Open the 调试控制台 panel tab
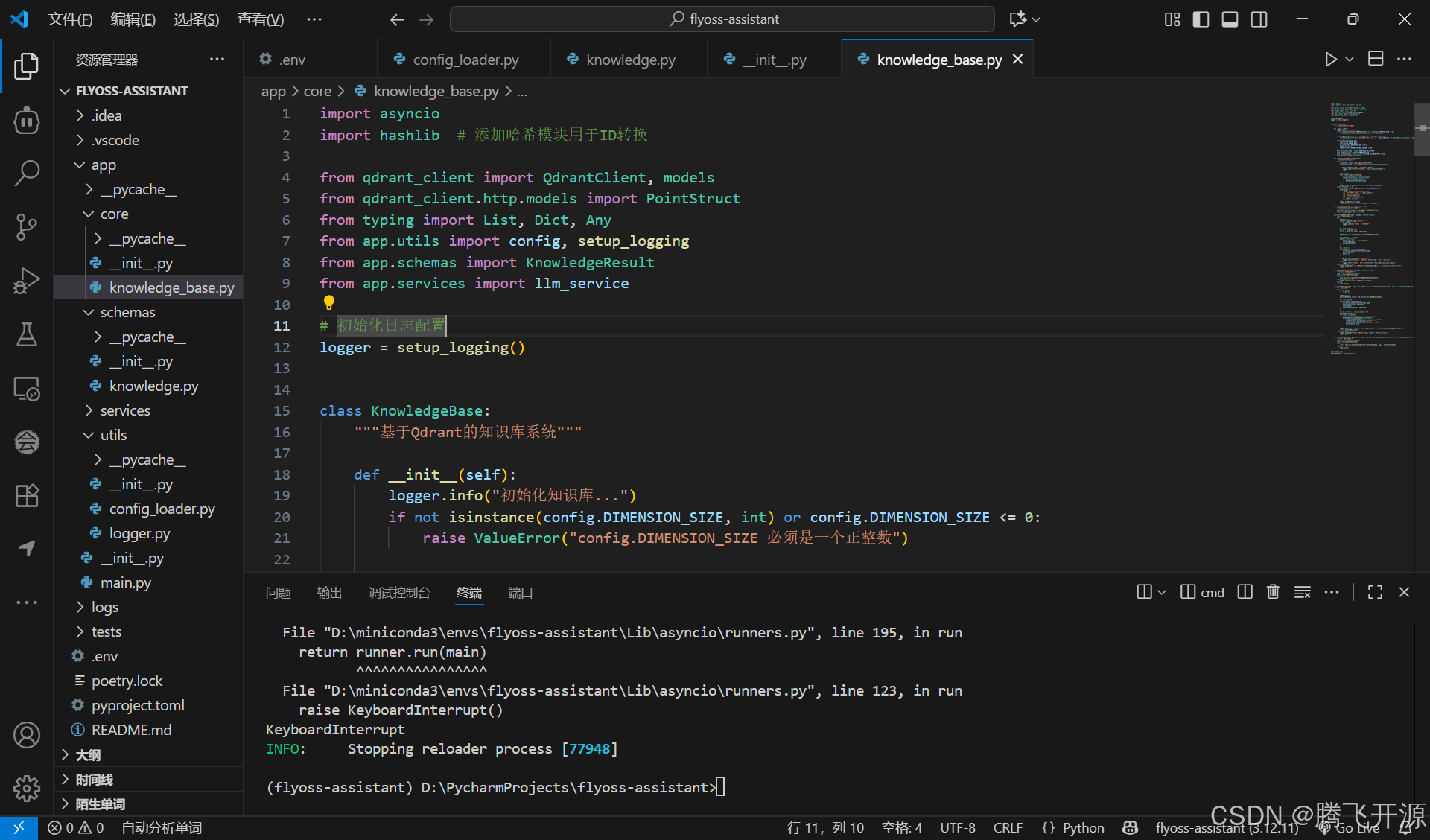Image resolution: width=1430 pixels, height=840 pixels. (x=399, y=593)
